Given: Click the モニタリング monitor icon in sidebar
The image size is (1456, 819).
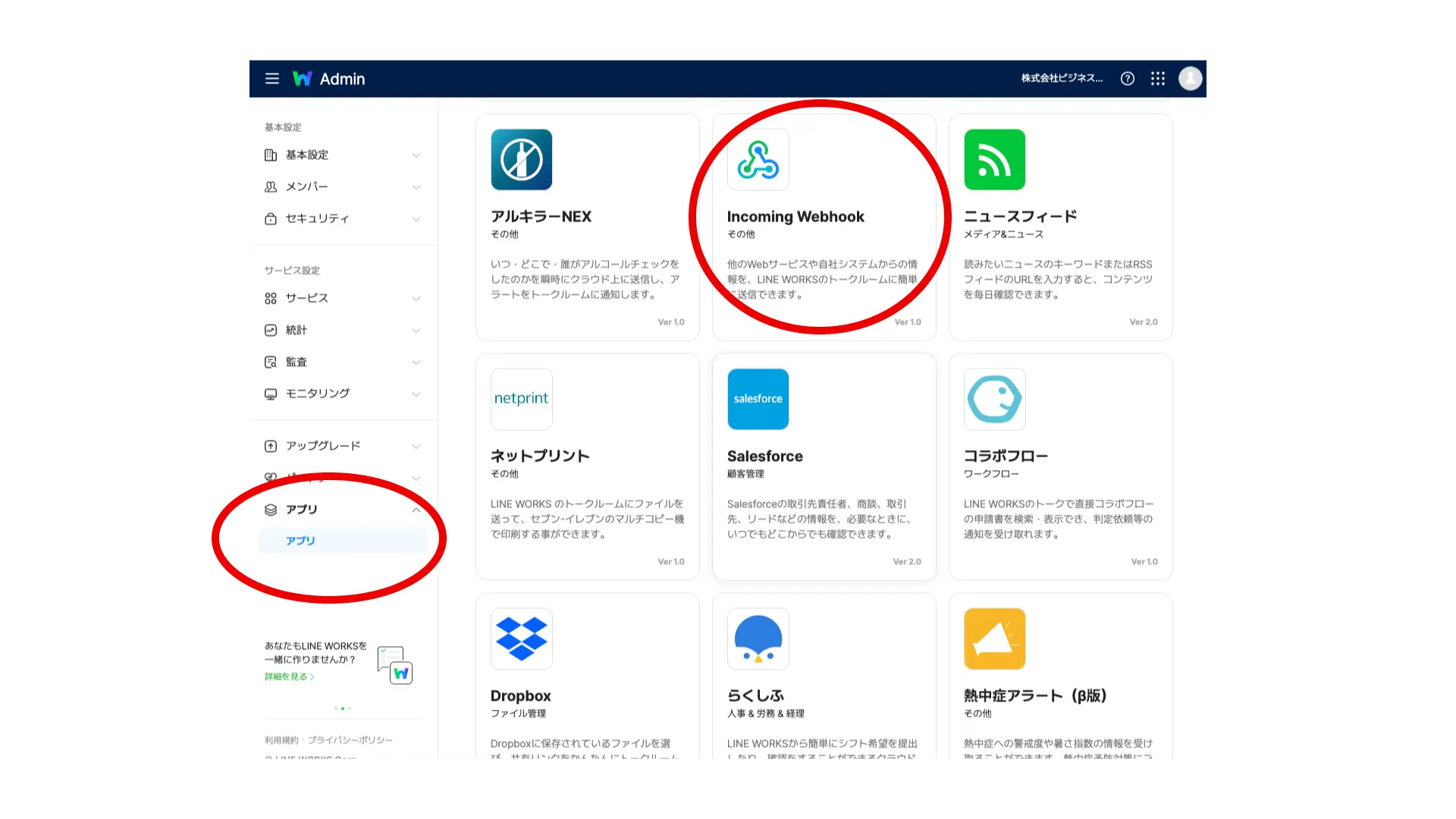Looking at the screenshot, I should (x=271, y=394).
